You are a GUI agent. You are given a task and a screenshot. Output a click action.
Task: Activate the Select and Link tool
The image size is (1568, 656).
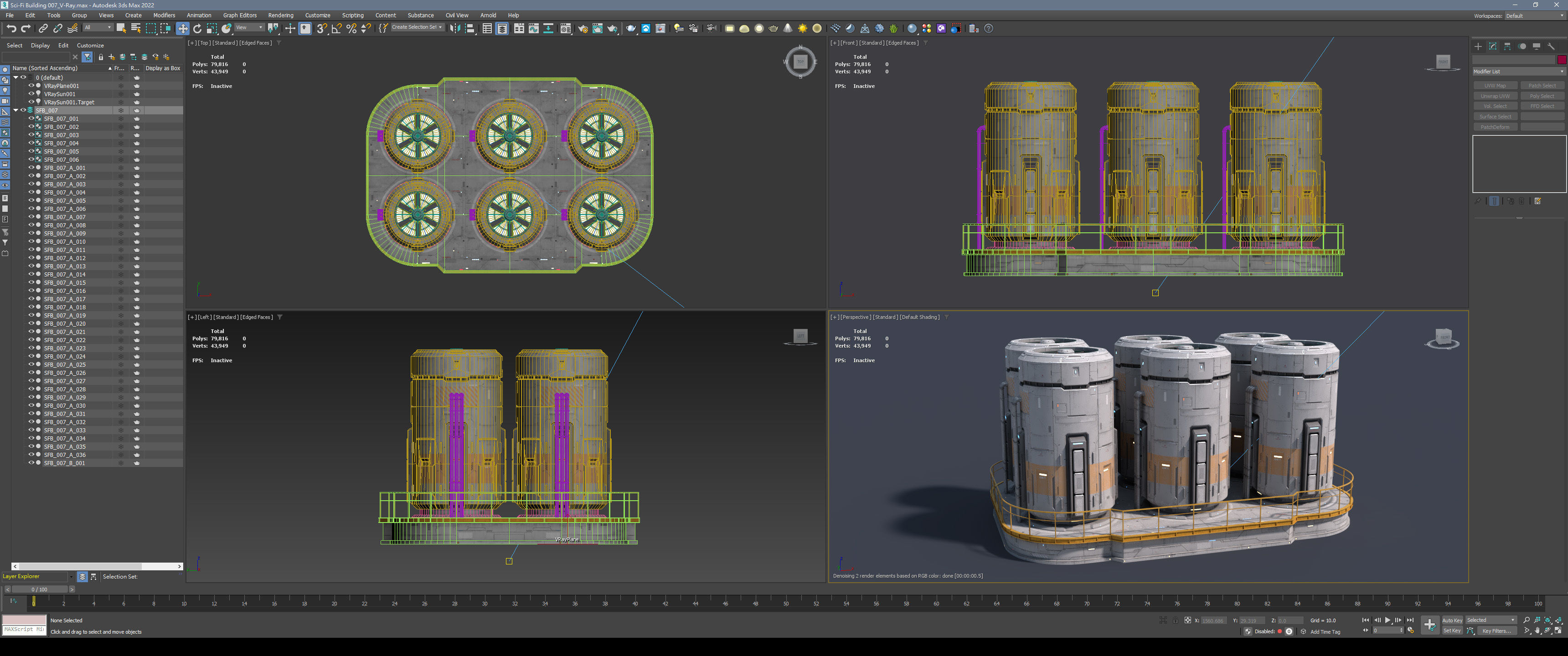(x=43, y=28)
